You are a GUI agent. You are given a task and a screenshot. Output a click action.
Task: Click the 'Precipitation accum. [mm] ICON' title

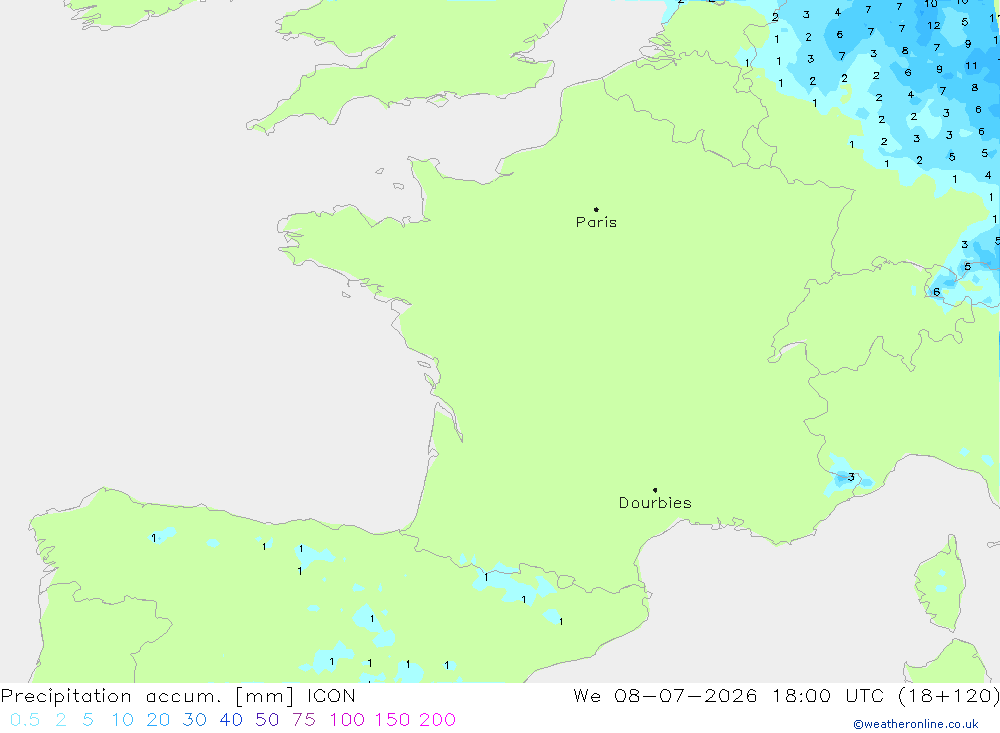click(178, 696)
